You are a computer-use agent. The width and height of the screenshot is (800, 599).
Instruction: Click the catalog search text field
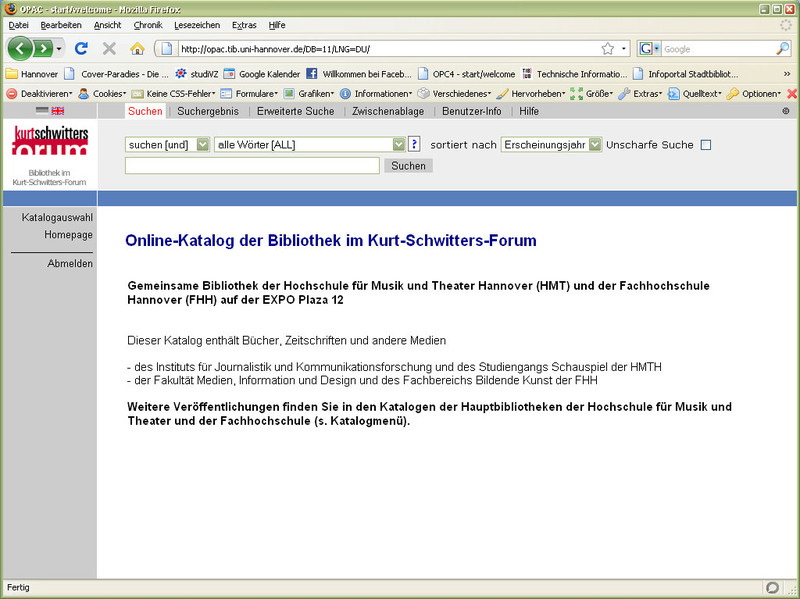coord(252,166)
